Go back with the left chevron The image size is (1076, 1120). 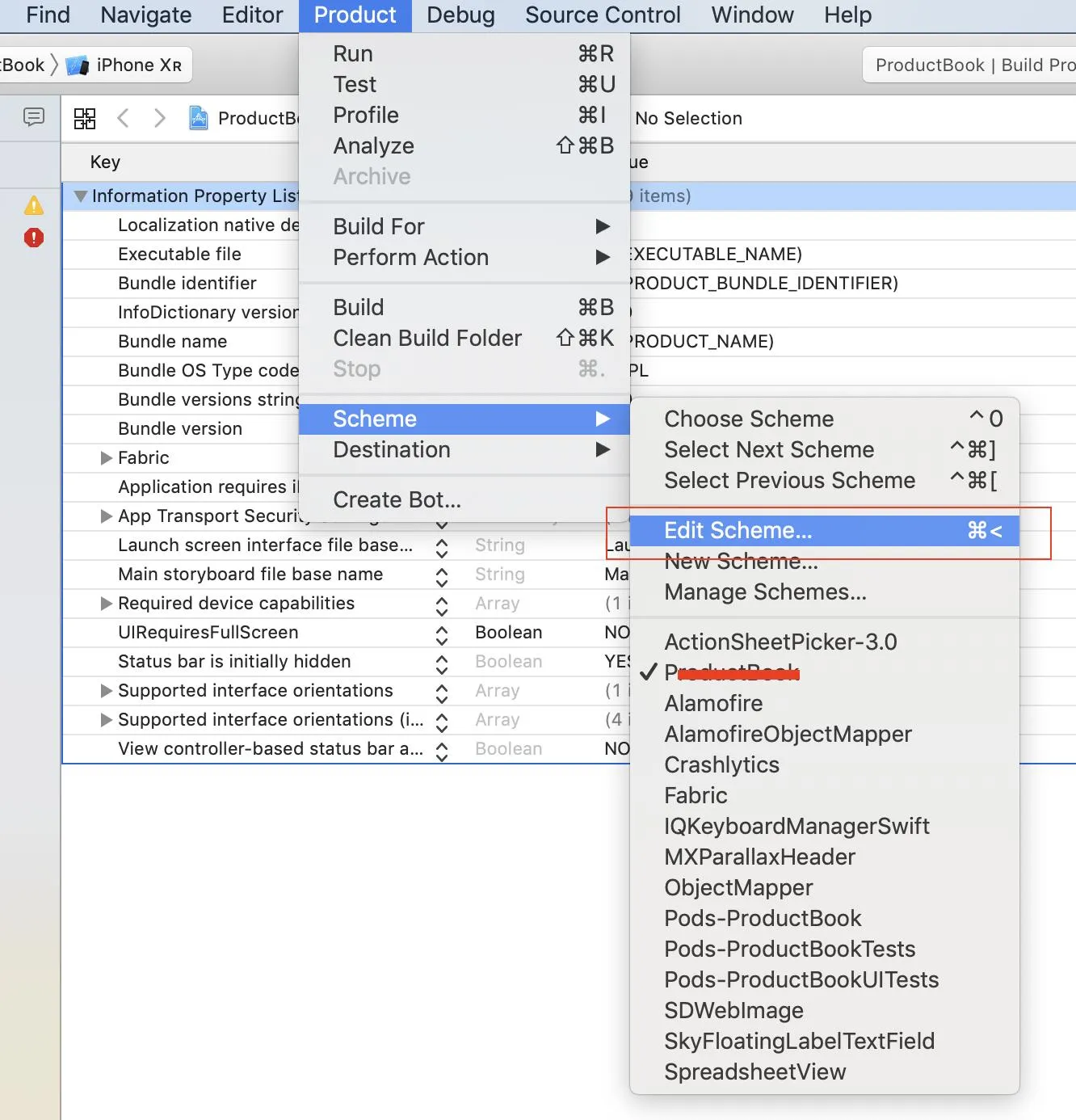123,118
